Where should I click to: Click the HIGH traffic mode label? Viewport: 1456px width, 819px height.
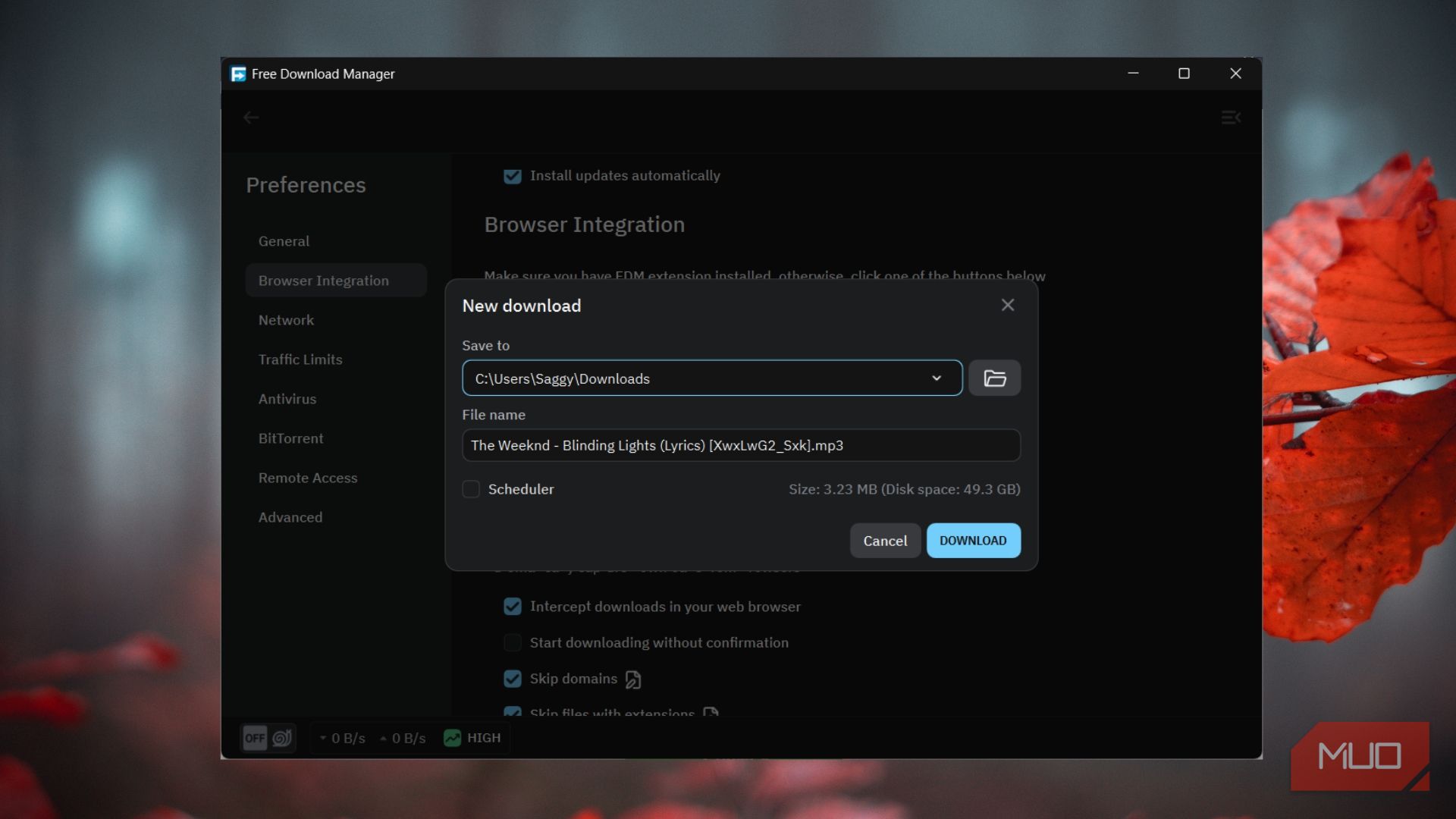click(x=484, y=738)
